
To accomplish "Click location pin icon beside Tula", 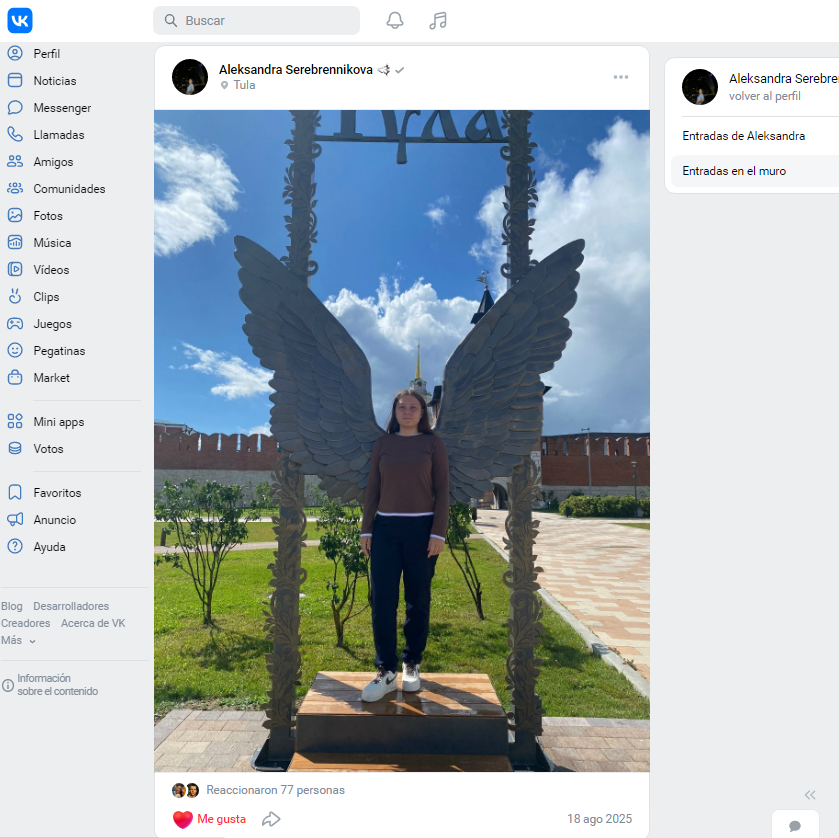I will click(x=224, y=85).
